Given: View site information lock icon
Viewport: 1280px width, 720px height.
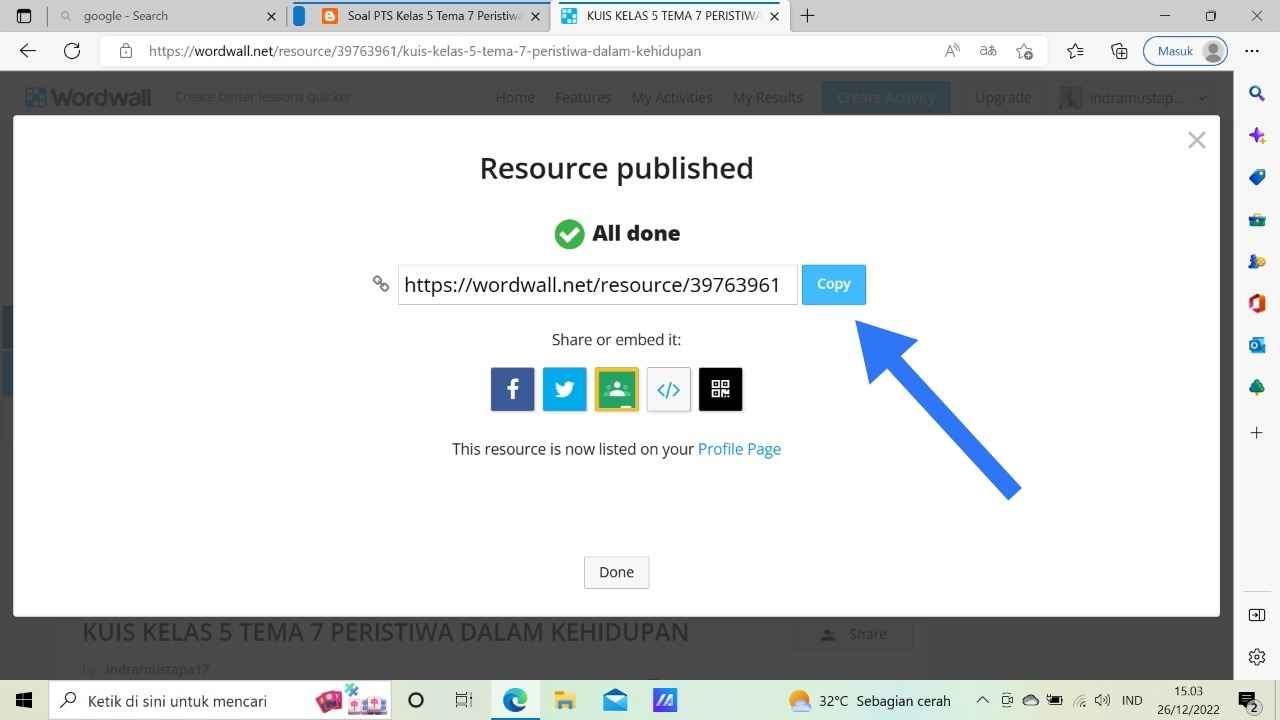Looking at the screenshot, I should point(125,51).
